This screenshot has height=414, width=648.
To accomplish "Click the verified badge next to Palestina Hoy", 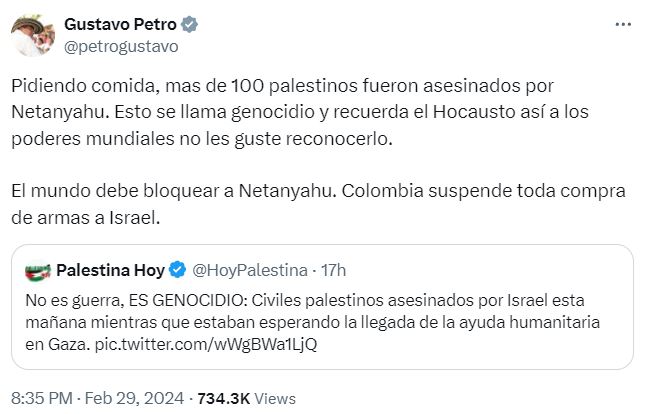I will (177, 270).
